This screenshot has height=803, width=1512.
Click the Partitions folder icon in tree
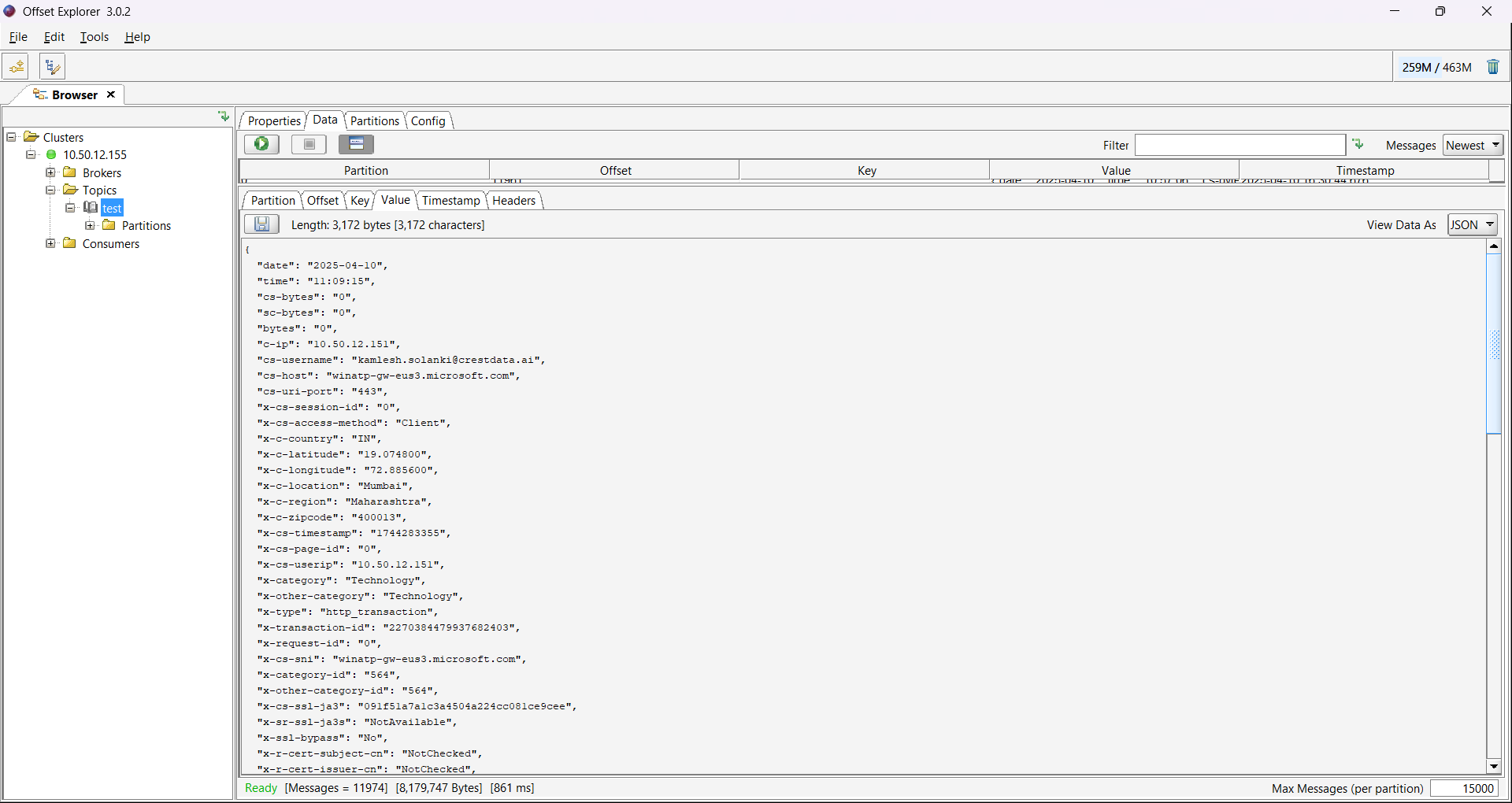109,225
